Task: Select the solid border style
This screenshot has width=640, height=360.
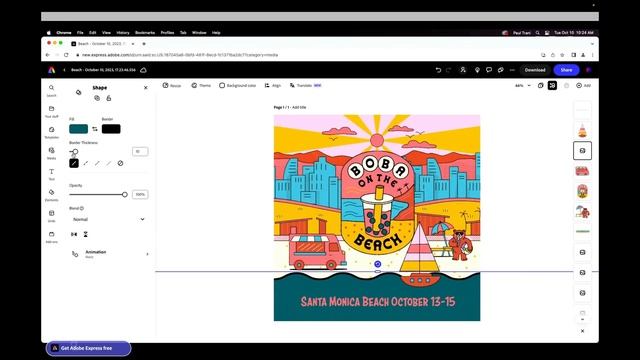Action: point(74,163)
